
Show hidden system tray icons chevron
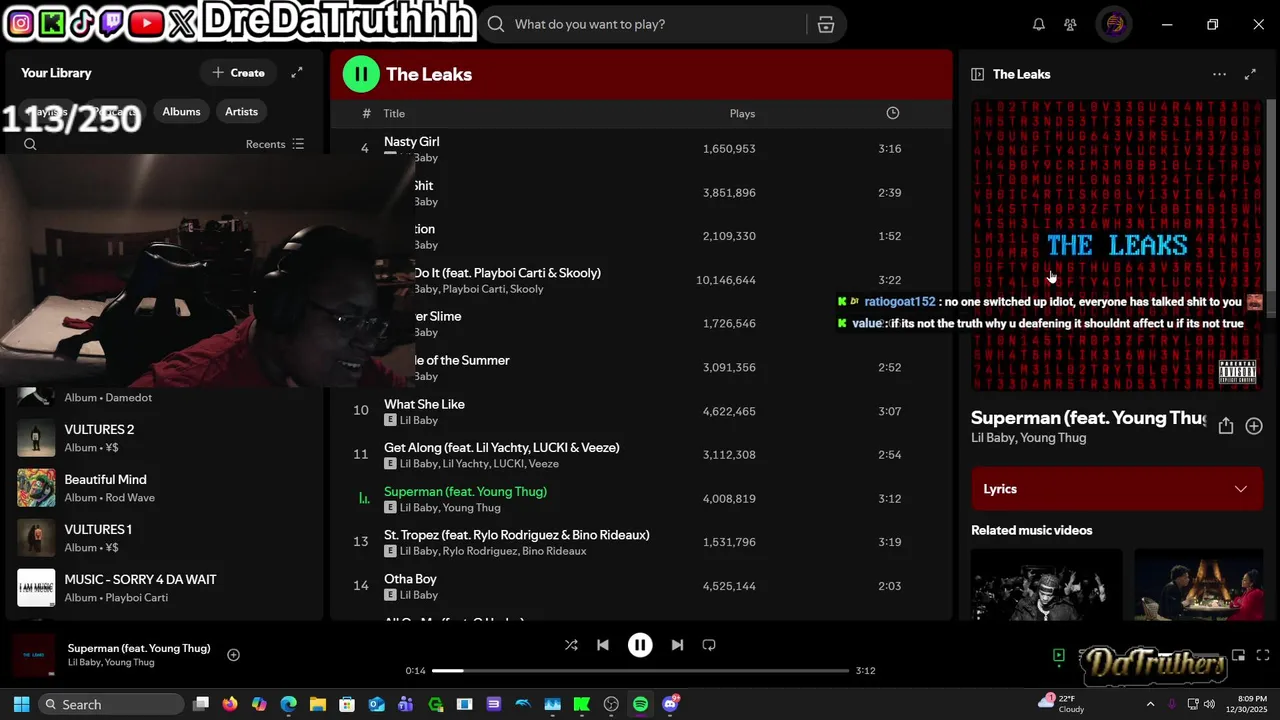coord(1150,704)
